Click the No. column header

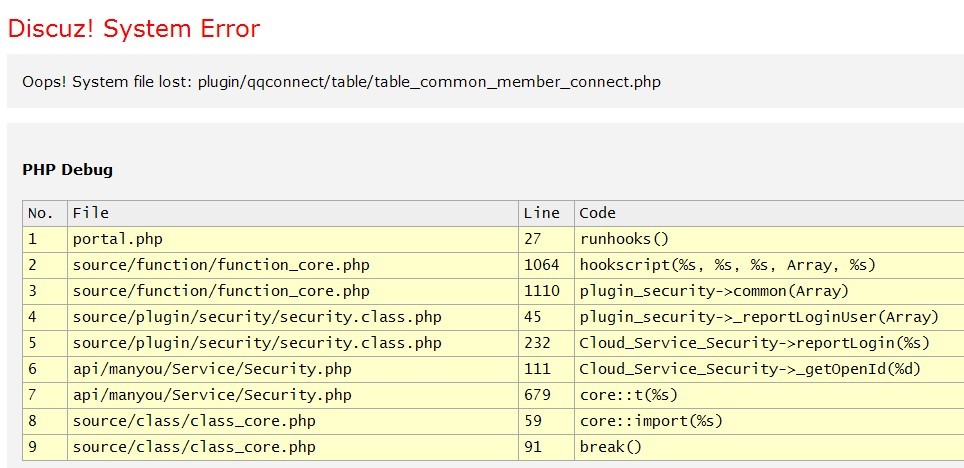pos(45,213)
